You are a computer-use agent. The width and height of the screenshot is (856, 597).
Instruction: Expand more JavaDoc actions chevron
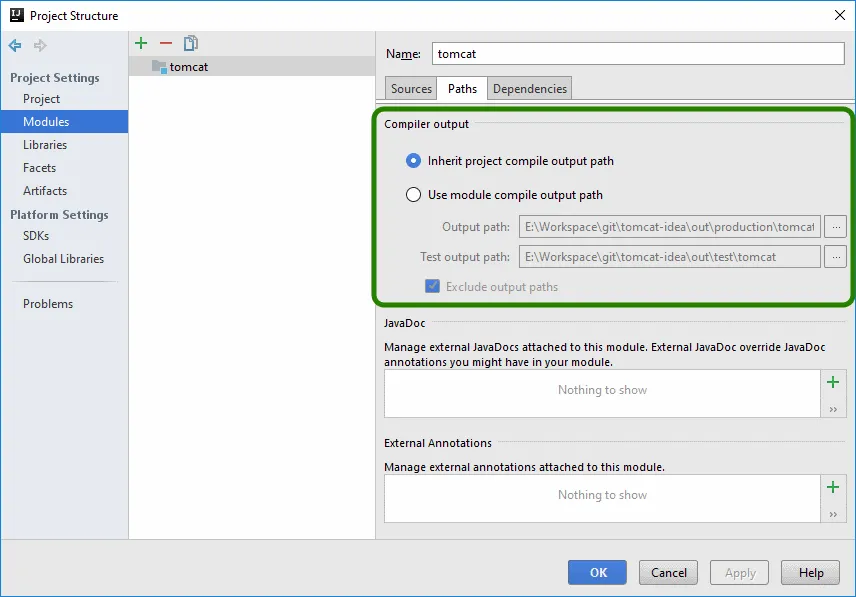[833, 409]
